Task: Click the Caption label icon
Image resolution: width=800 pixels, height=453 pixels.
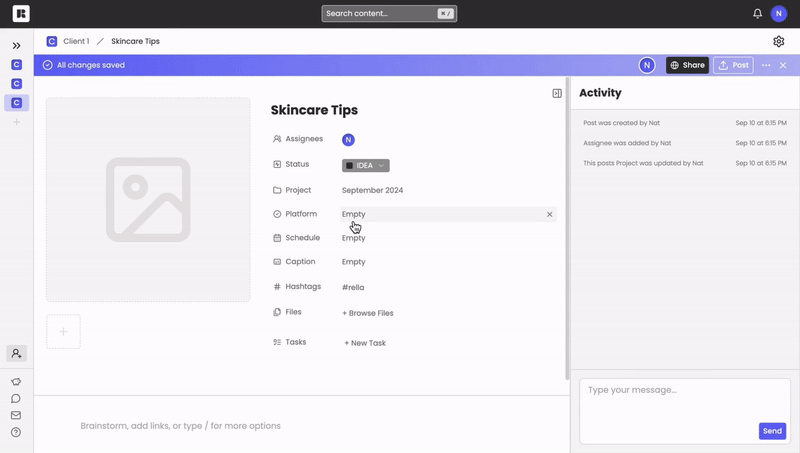Action: pos(277,262)
